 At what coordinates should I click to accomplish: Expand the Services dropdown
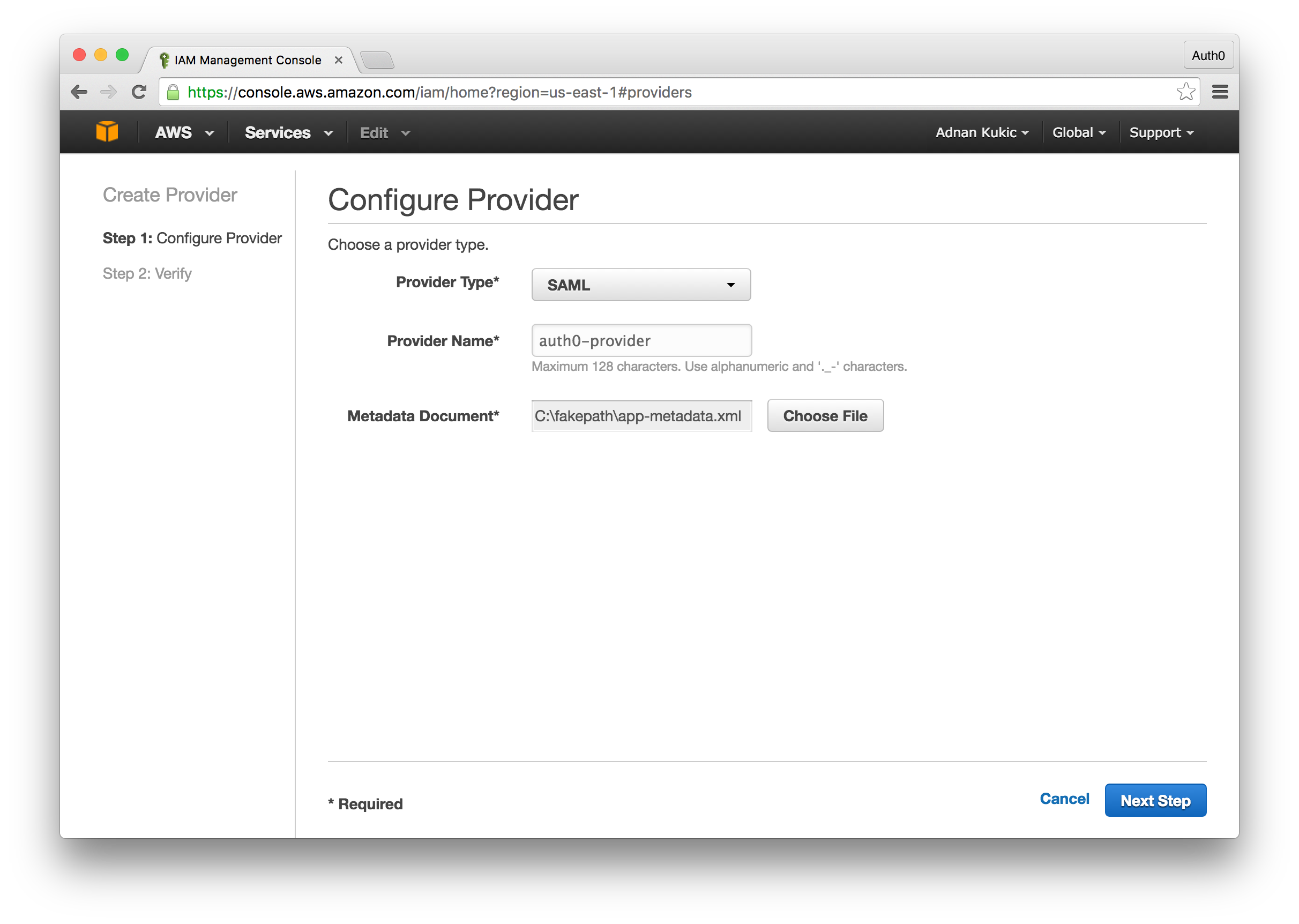coord(288,133)
